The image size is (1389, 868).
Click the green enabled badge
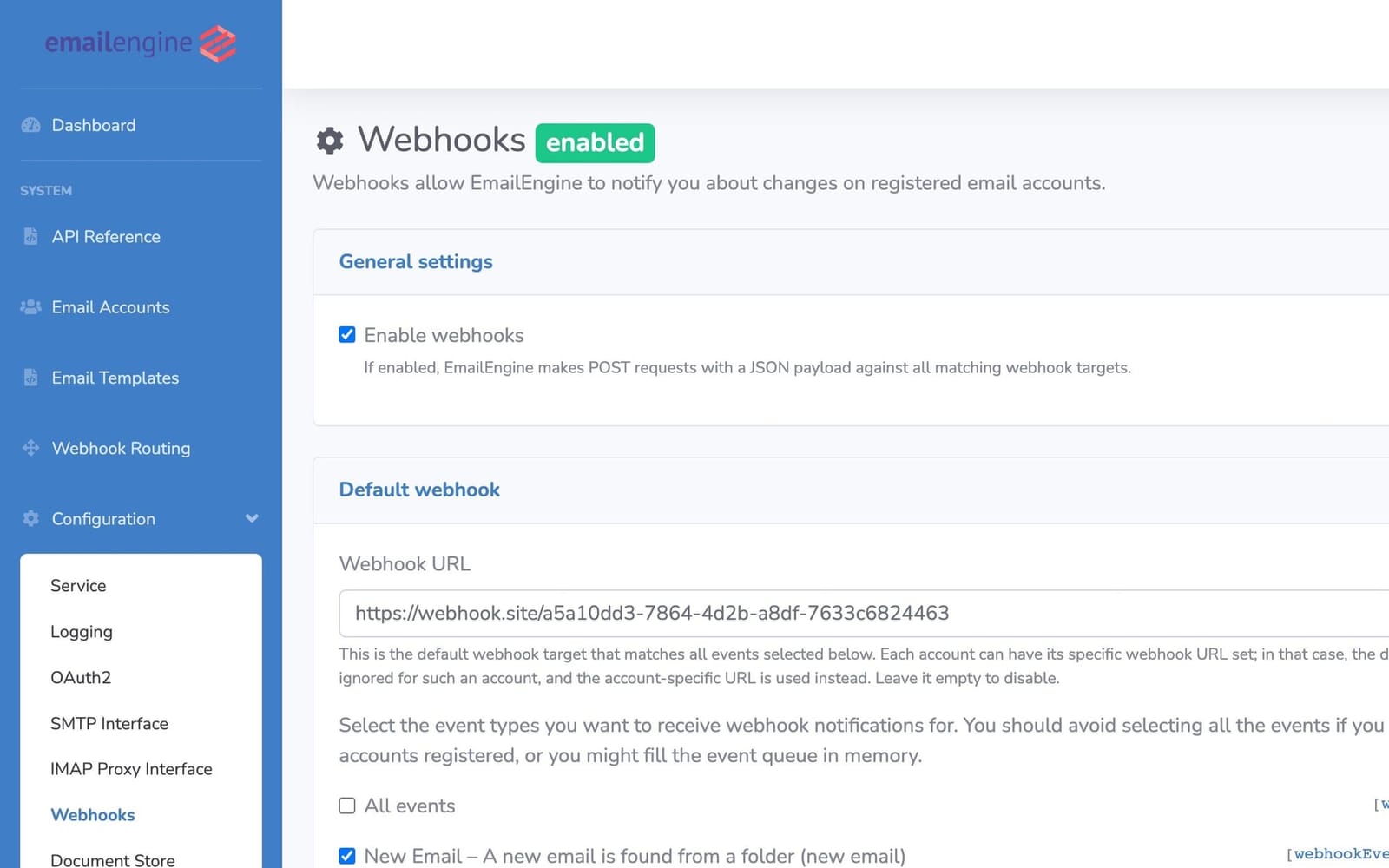click(x=595, y=142)
